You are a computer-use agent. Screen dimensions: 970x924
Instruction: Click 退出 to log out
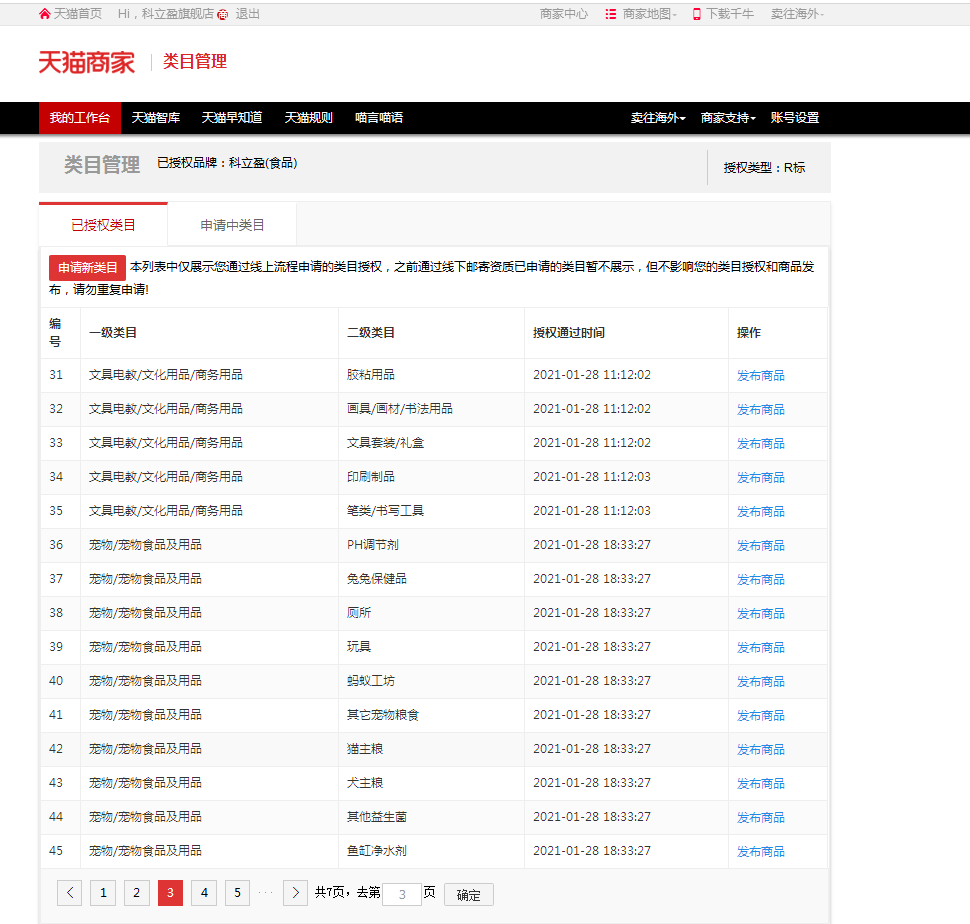point(247,14)
